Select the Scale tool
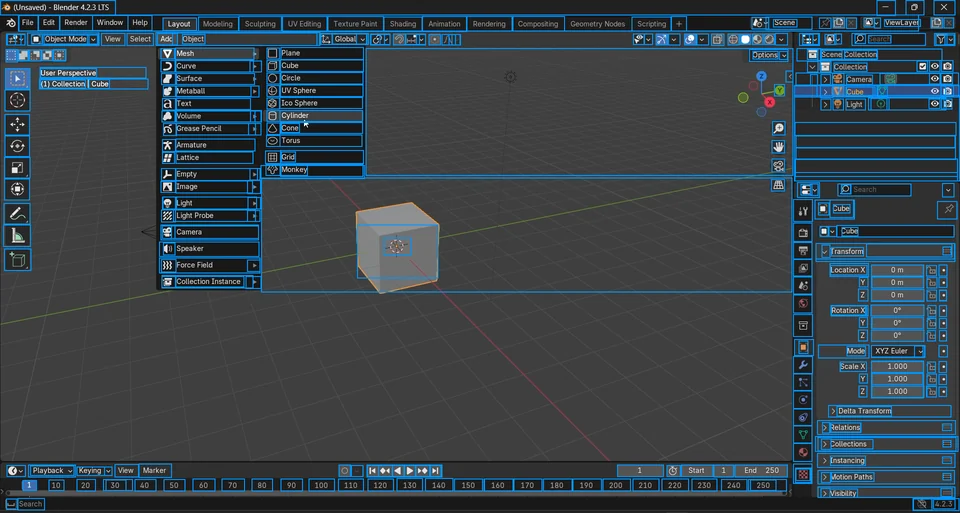960x513 pixels. (17, 168)
